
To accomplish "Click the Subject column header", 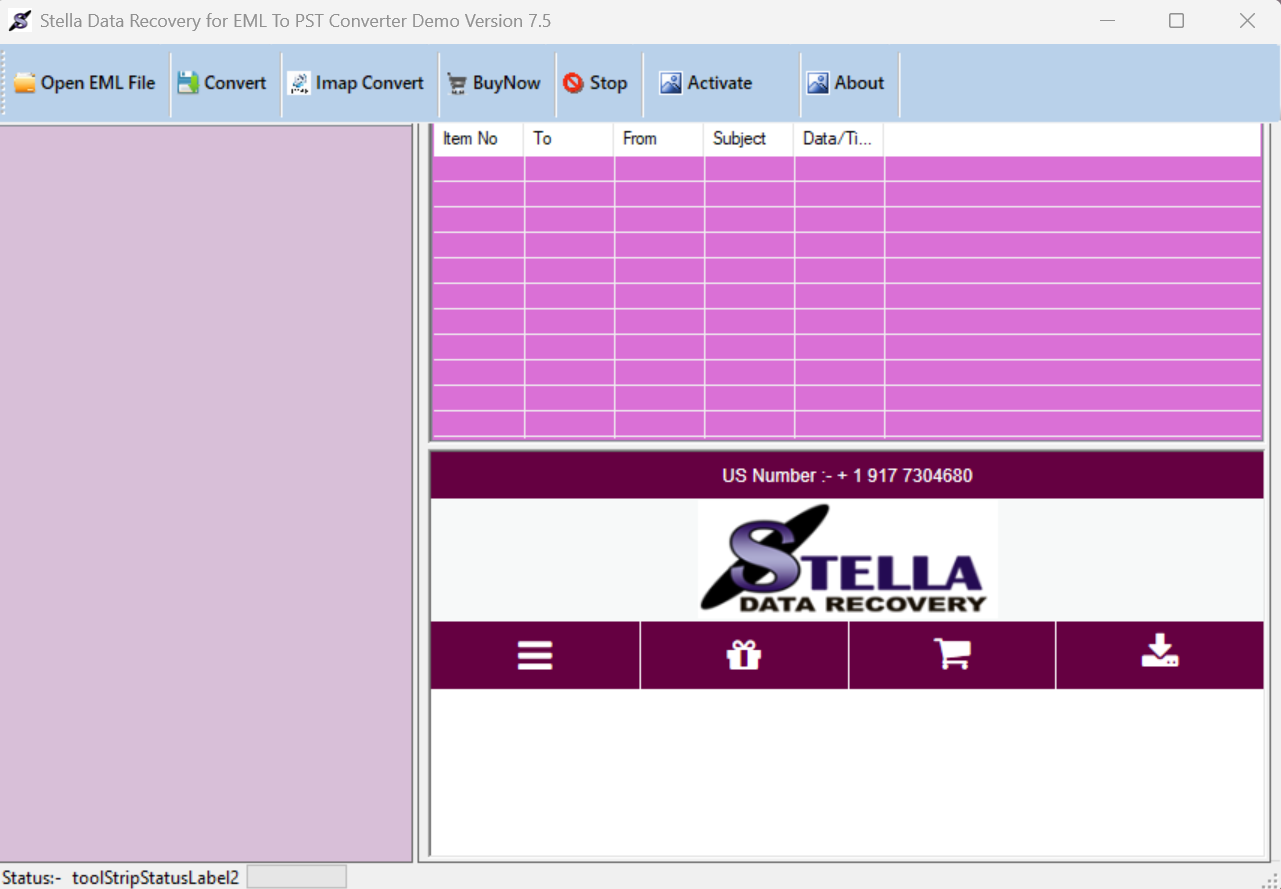I will [x=749, y=139].
